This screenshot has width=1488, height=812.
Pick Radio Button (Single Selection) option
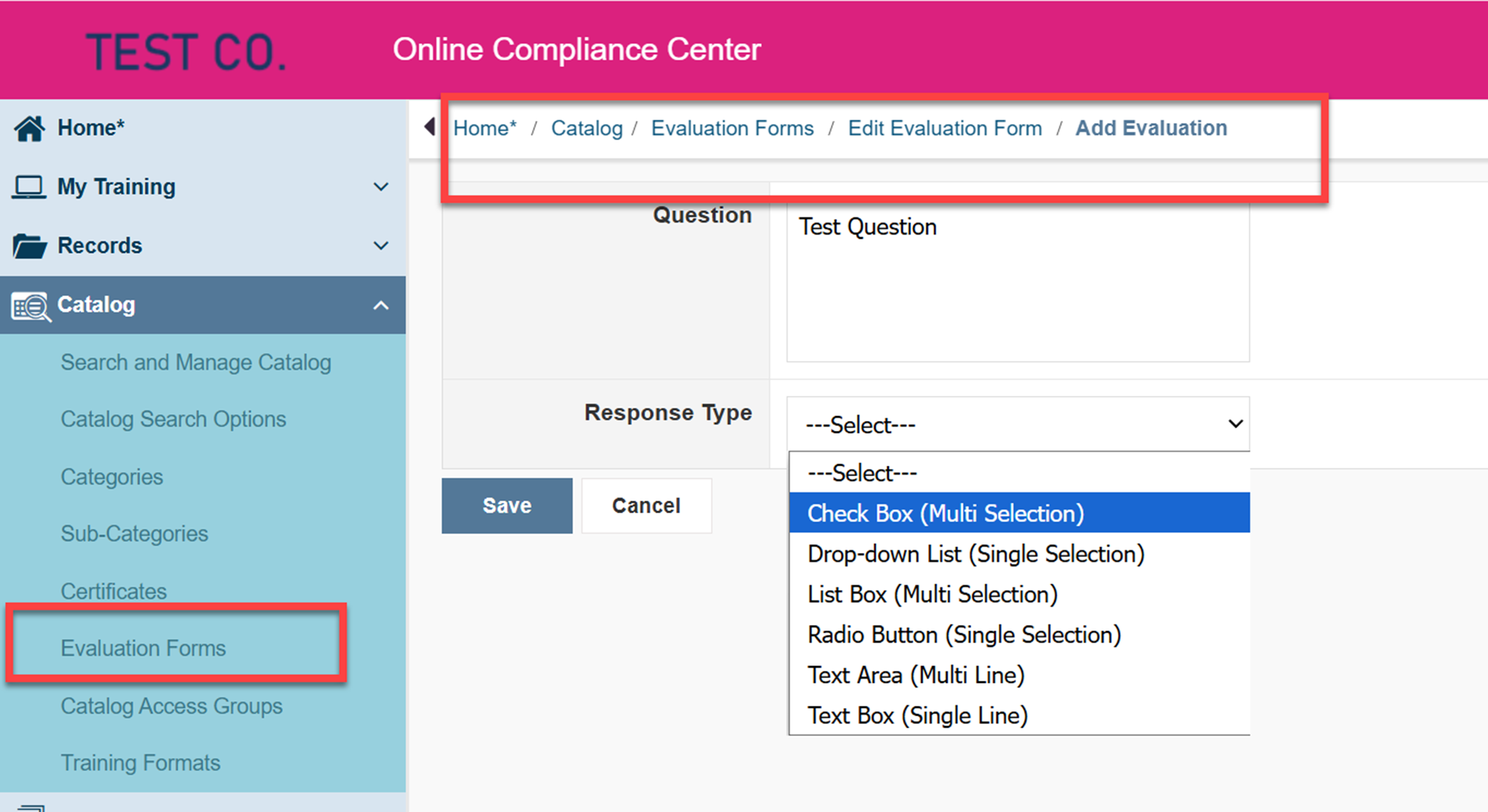(x=964, y=635)
